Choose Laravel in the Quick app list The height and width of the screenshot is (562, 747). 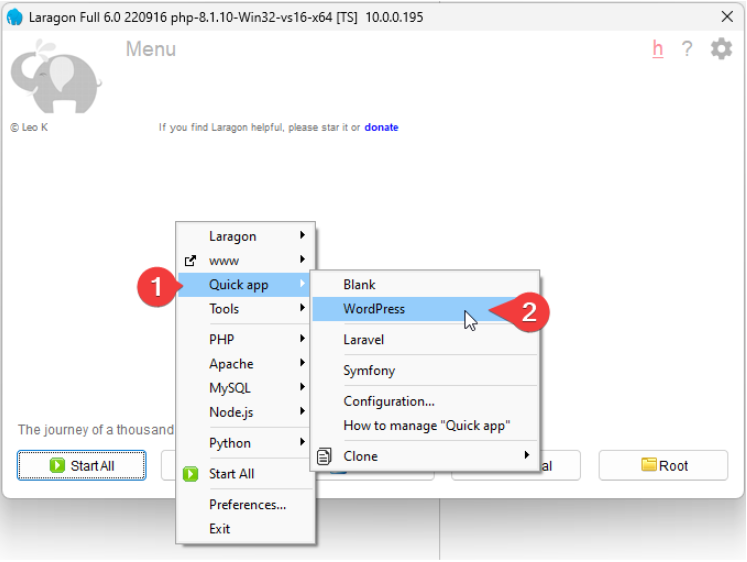(x=364, y=340)
